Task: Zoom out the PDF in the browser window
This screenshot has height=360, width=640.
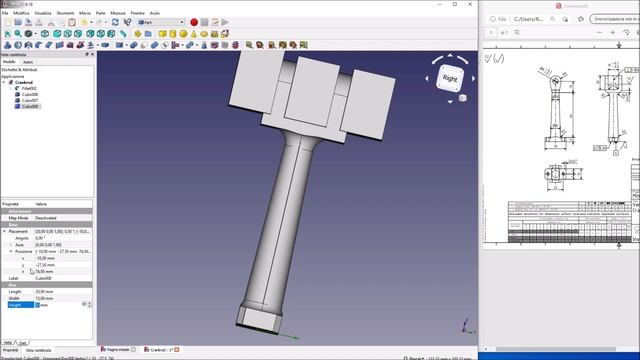Action: tap(599, 32)
